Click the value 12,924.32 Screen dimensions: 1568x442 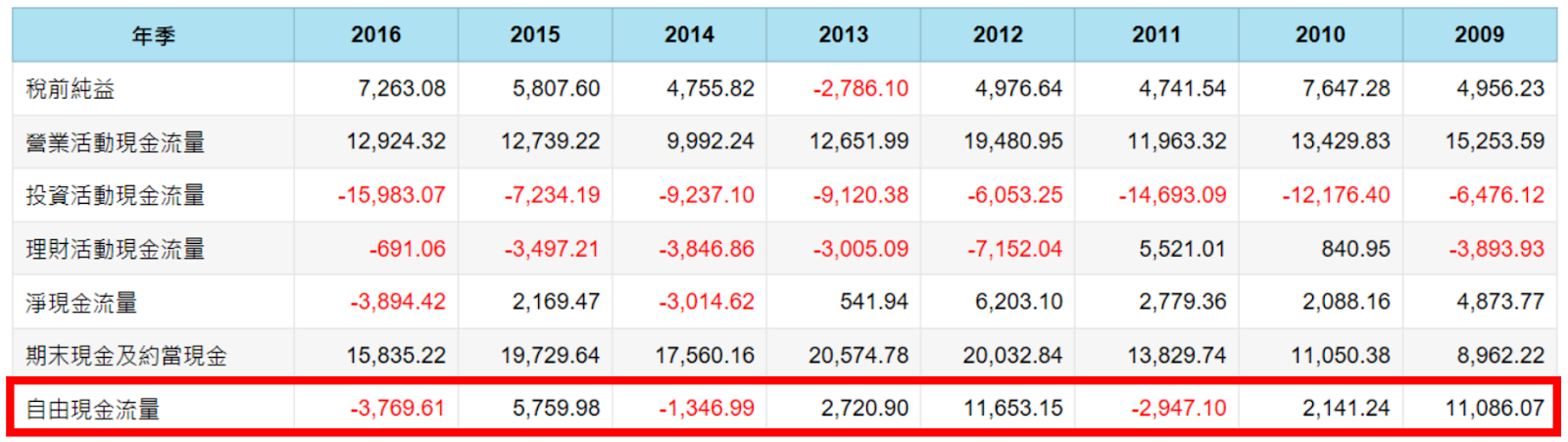coord(396,142)
